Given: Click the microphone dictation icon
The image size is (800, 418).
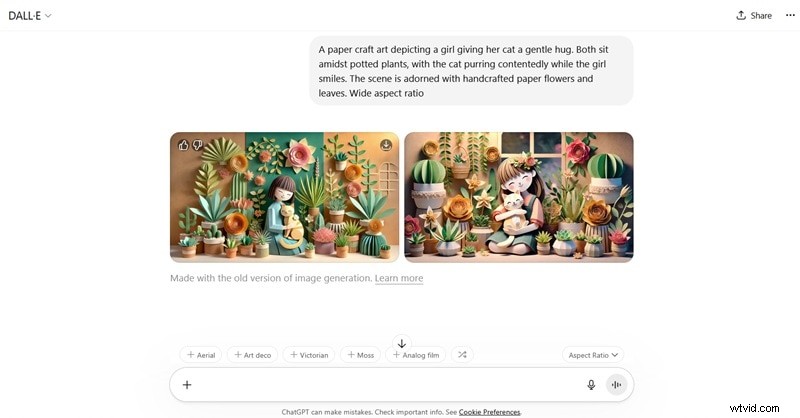Looking at the screenshot, I should tap(591, 385).
